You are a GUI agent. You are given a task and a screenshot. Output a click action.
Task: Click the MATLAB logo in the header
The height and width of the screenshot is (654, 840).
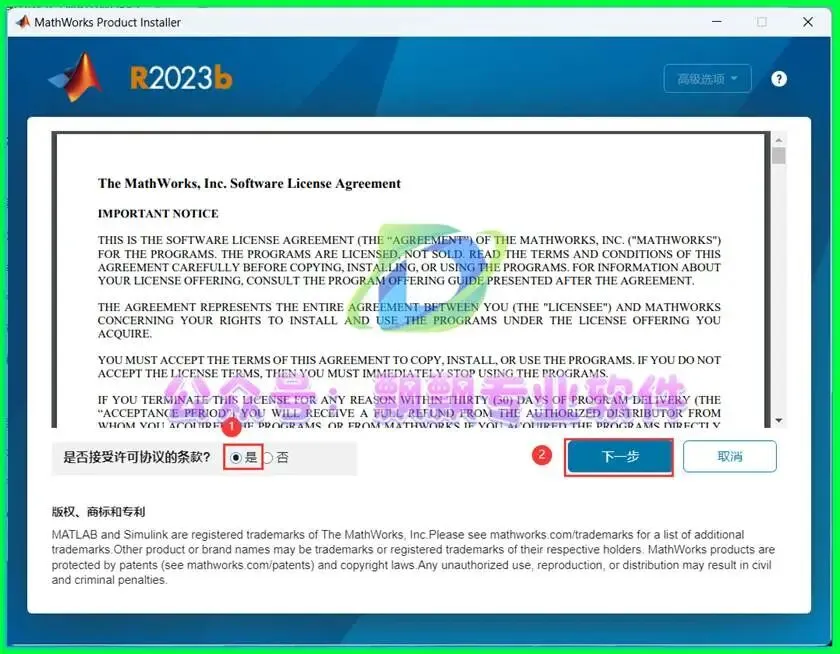click(x=76, y=78)
